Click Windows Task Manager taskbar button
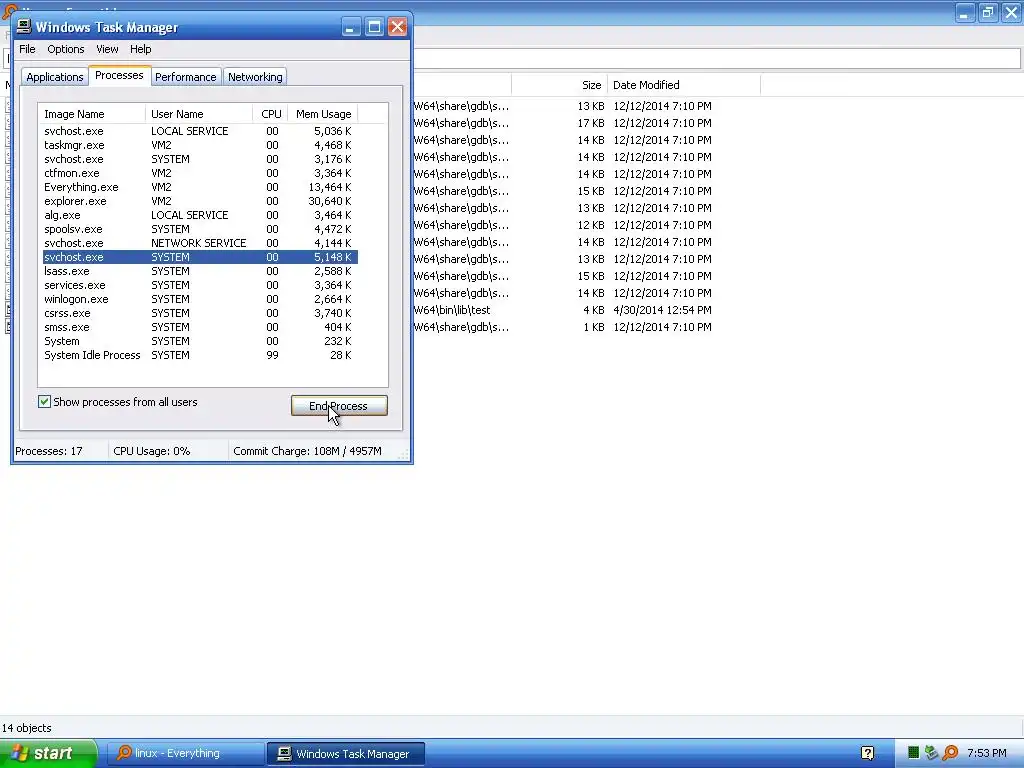 click(x=346, y=753)
